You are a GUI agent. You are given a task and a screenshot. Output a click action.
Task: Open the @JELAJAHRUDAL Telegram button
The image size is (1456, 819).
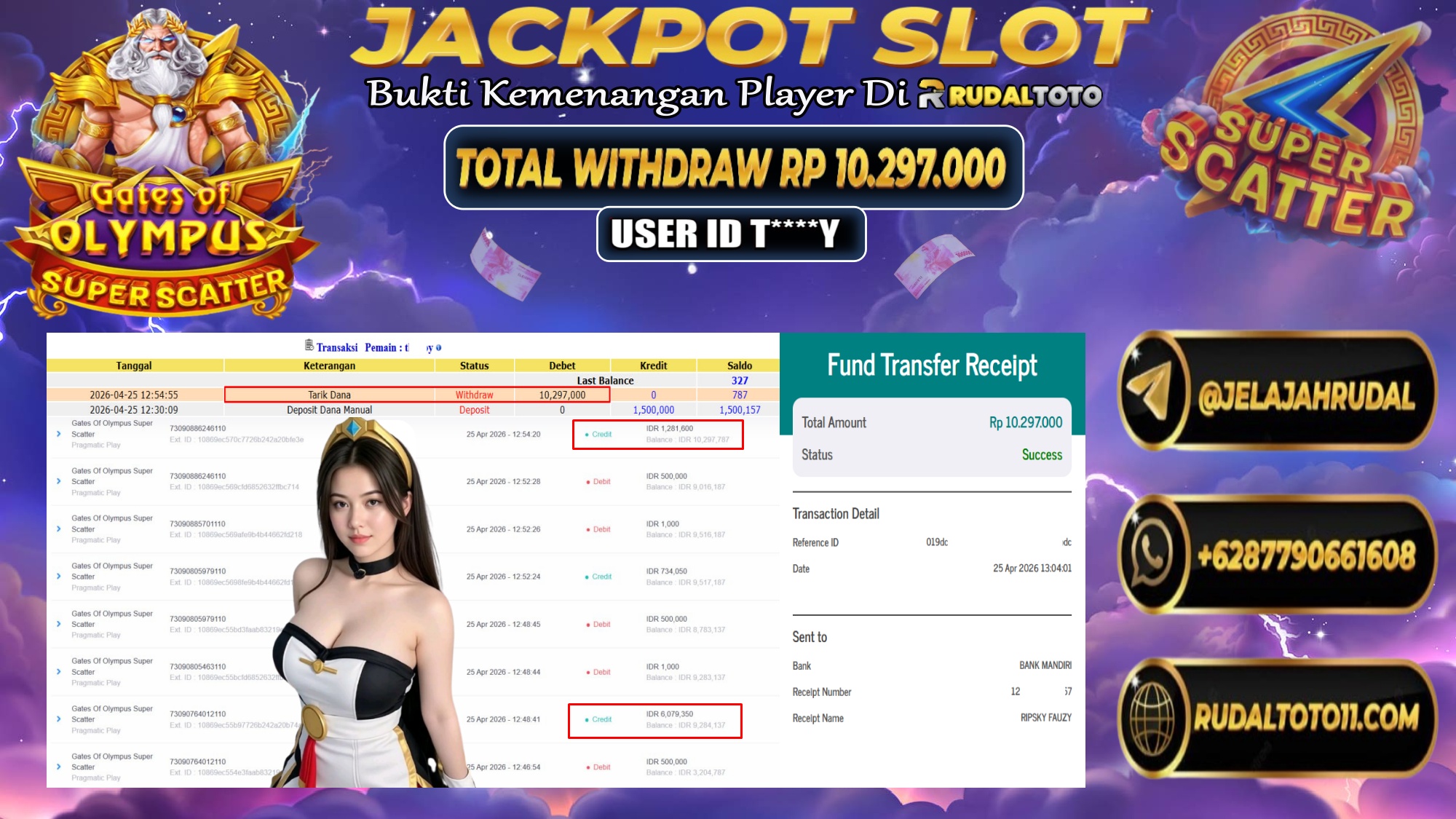(x=1277, y=391)
